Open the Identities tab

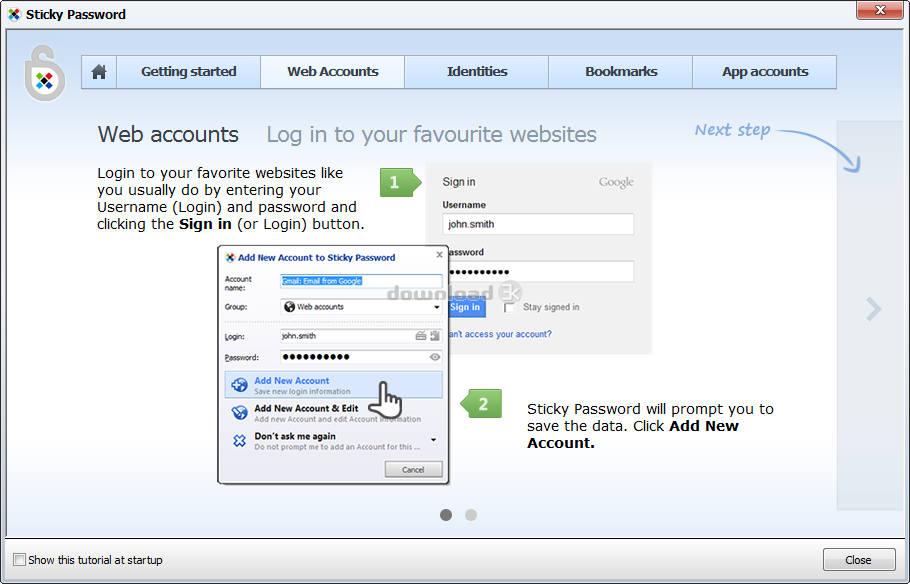click(476, 72)
